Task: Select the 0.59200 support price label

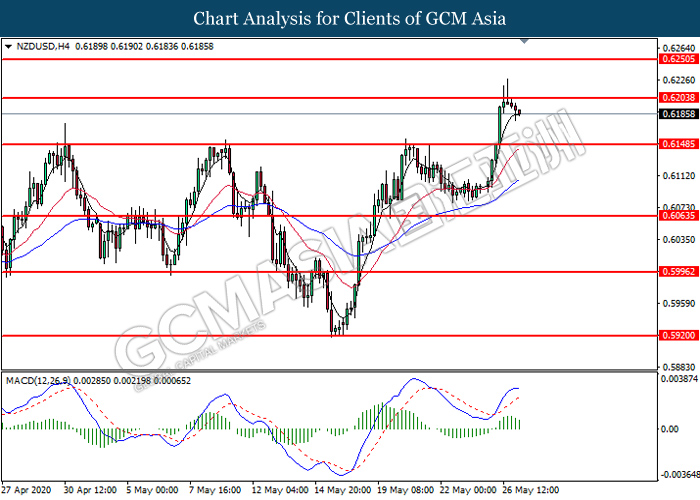Action: coord(679,335)
